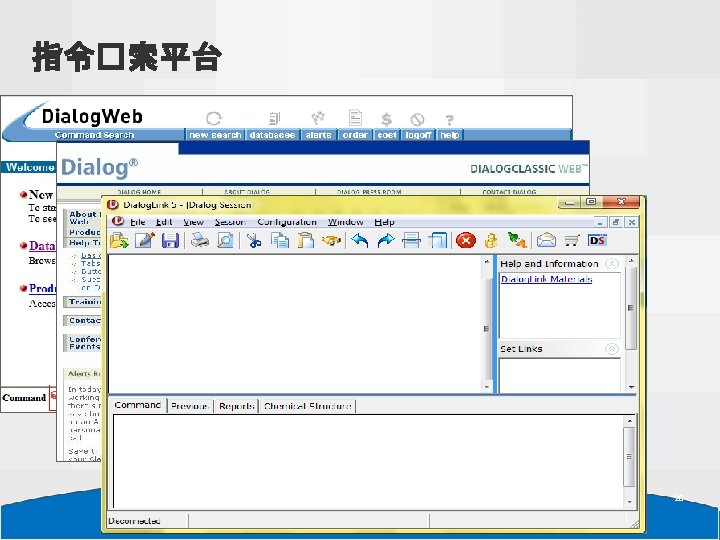Image resolution: width=720 pixels, height=540 pixels.
Task: Restore the inner Dialog Session window
Action: 616,222
